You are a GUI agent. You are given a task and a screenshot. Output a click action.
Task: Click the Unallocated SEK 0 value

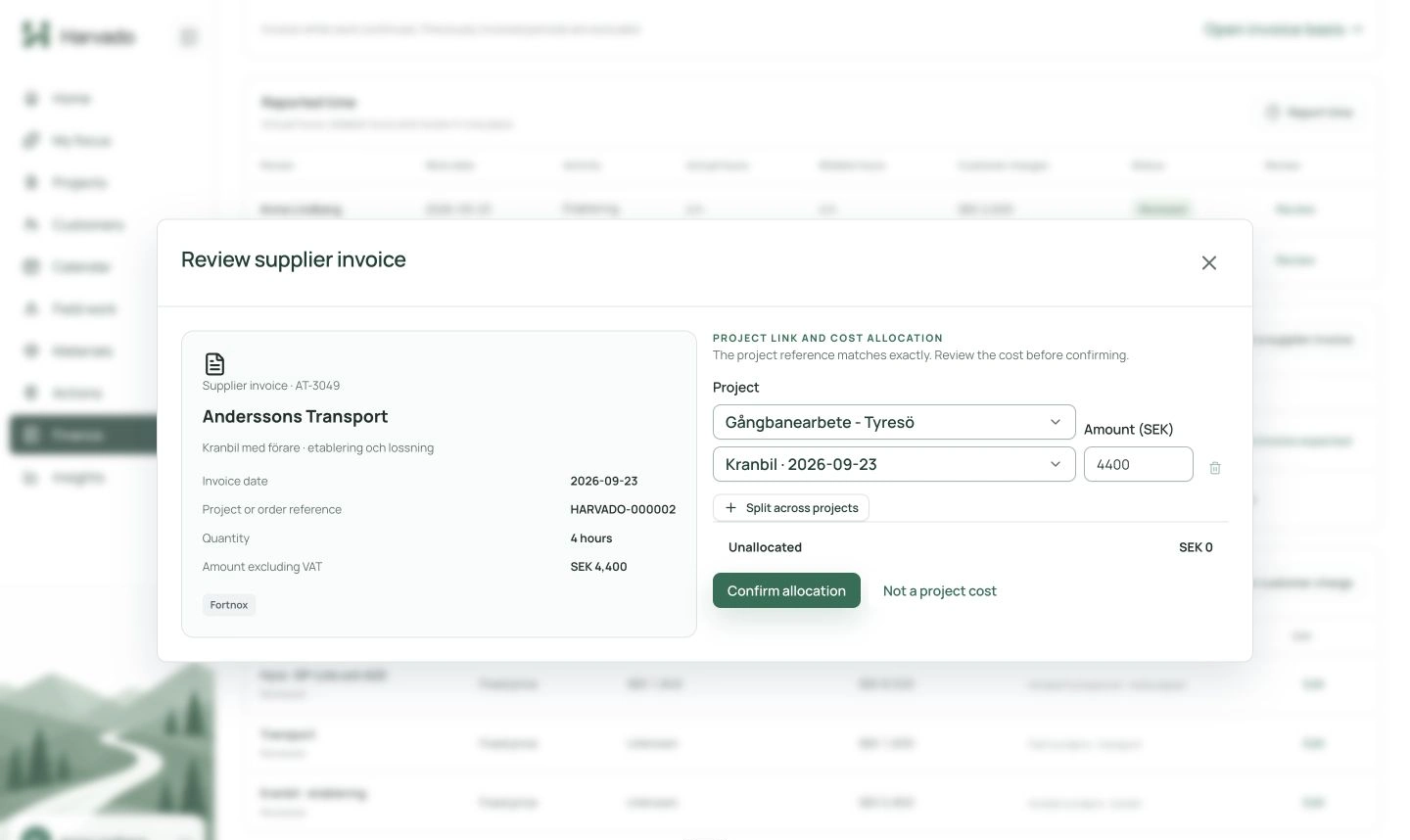coord(1196,547)
